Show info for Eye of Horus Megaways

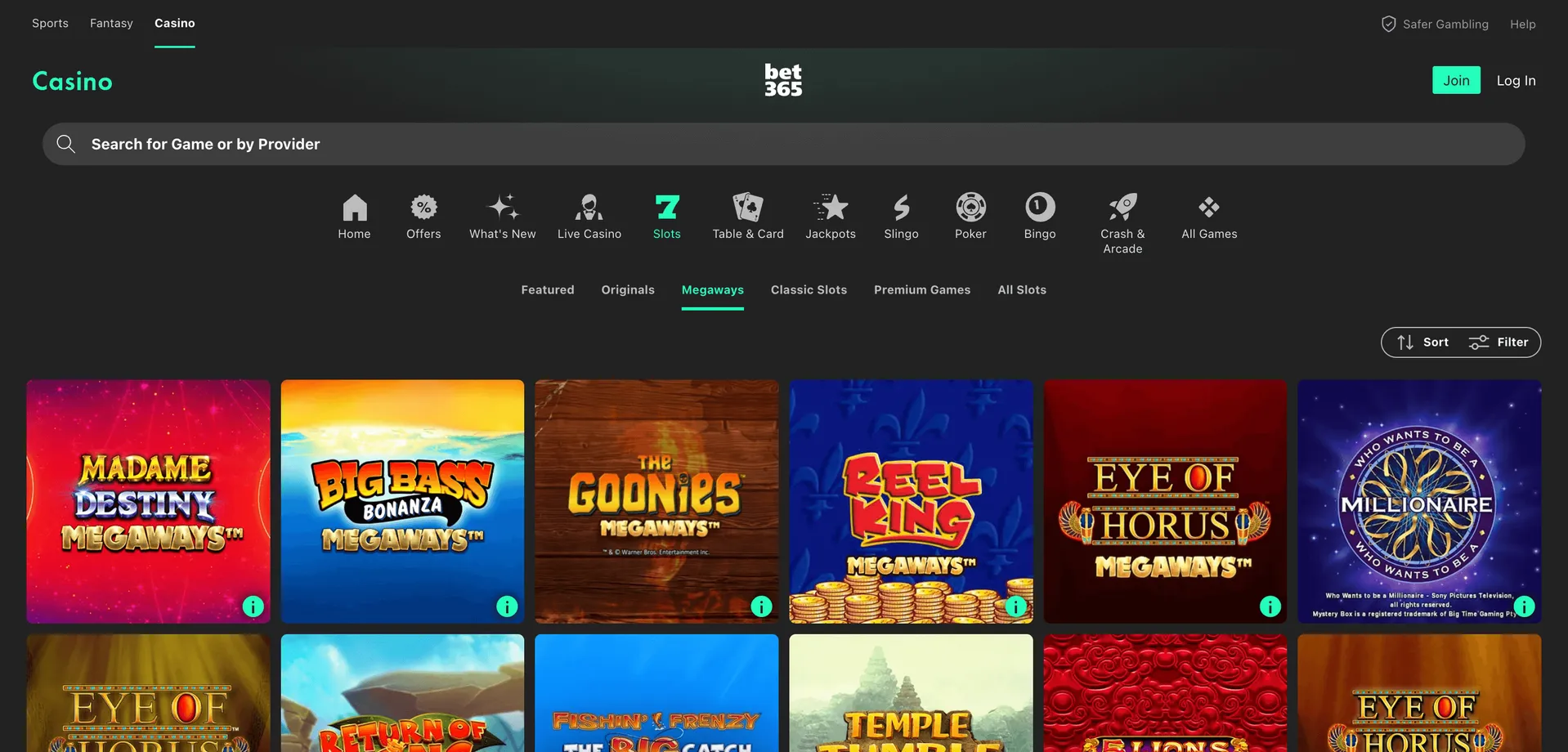click(x=1270, y=607)
